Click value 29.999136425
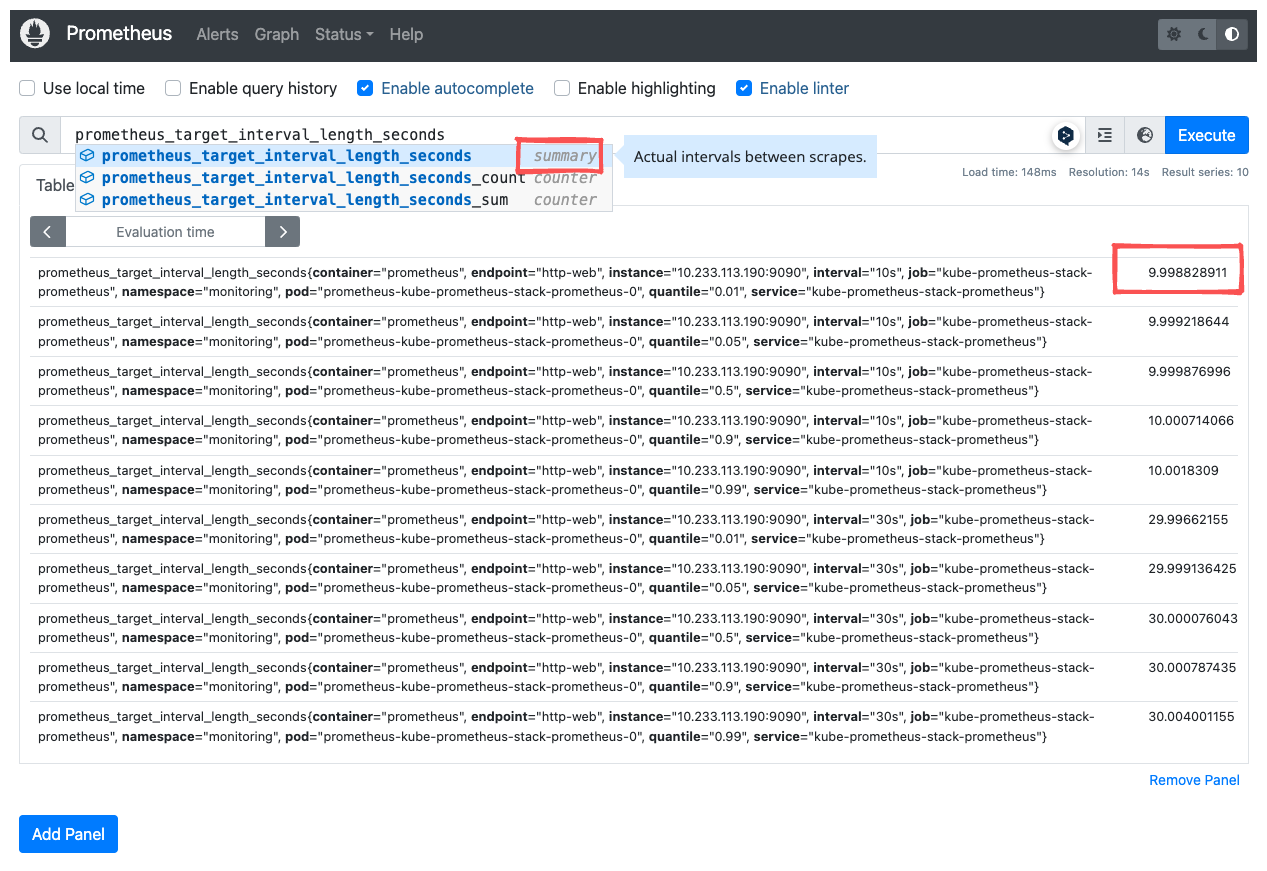 [1192, 568]
